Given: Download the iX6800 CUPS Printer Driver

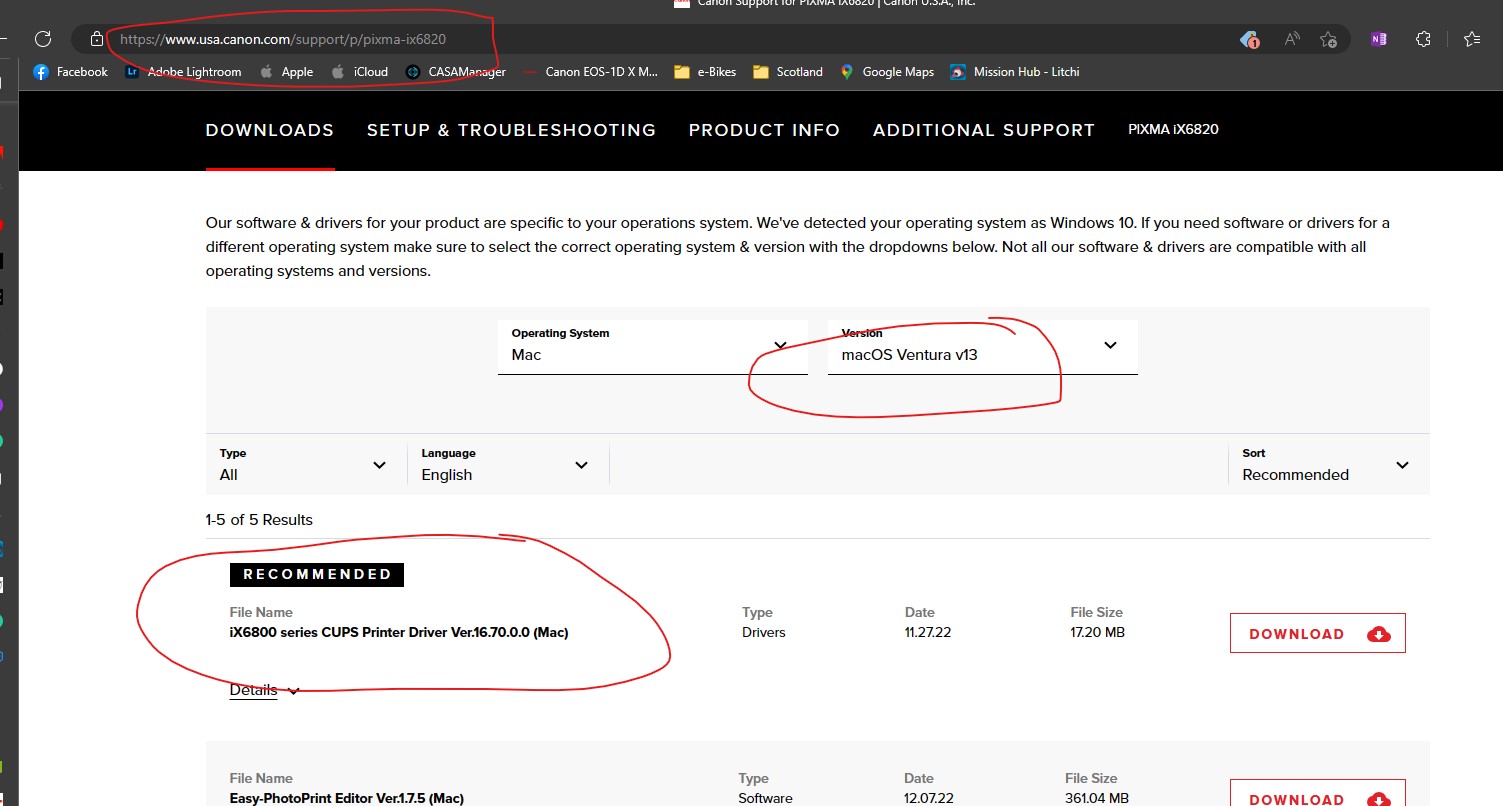Looking at the screenshot, I should [x=1317, y=634].
